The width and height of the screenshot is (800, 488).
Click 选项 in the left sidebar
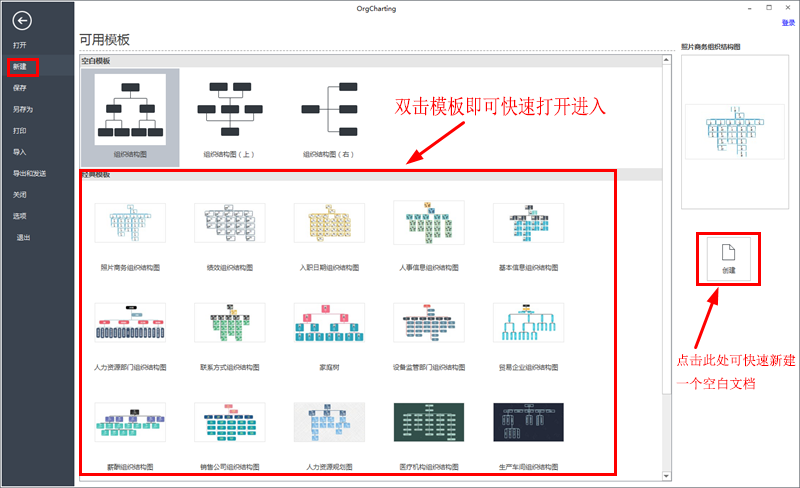[x=21, y=215]
